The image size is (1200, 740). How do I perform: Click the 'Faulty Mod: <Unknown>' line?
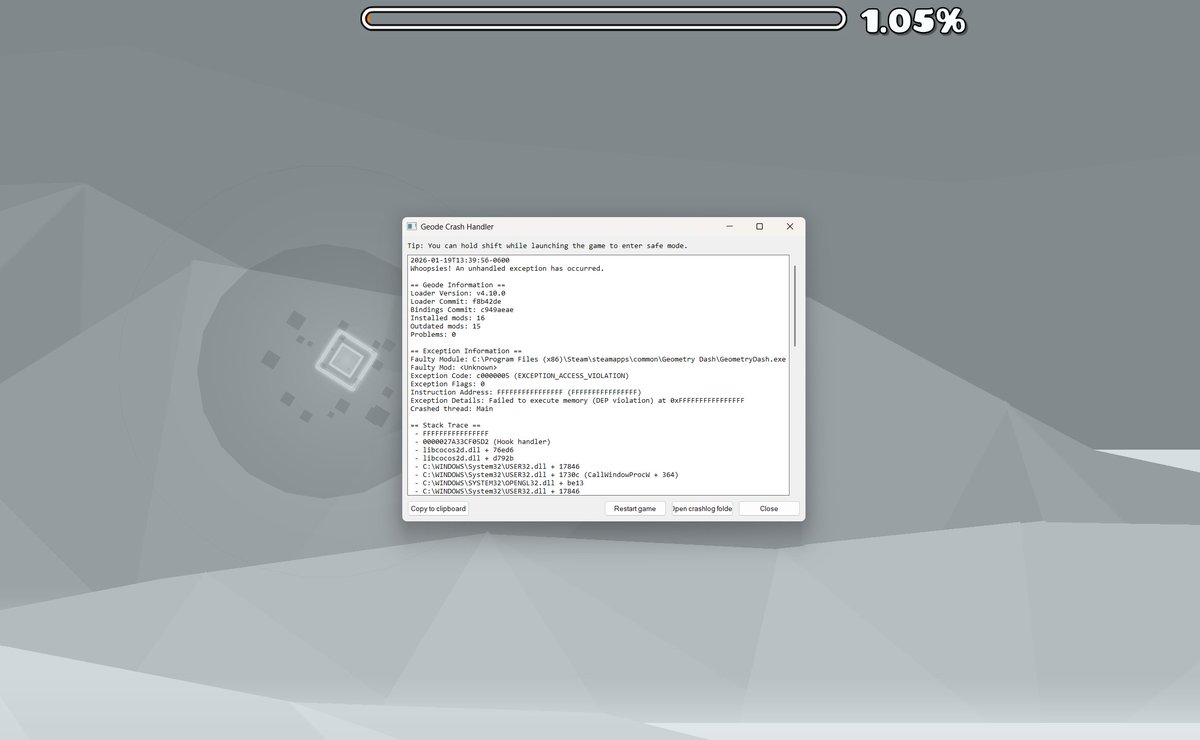[454, 368]
